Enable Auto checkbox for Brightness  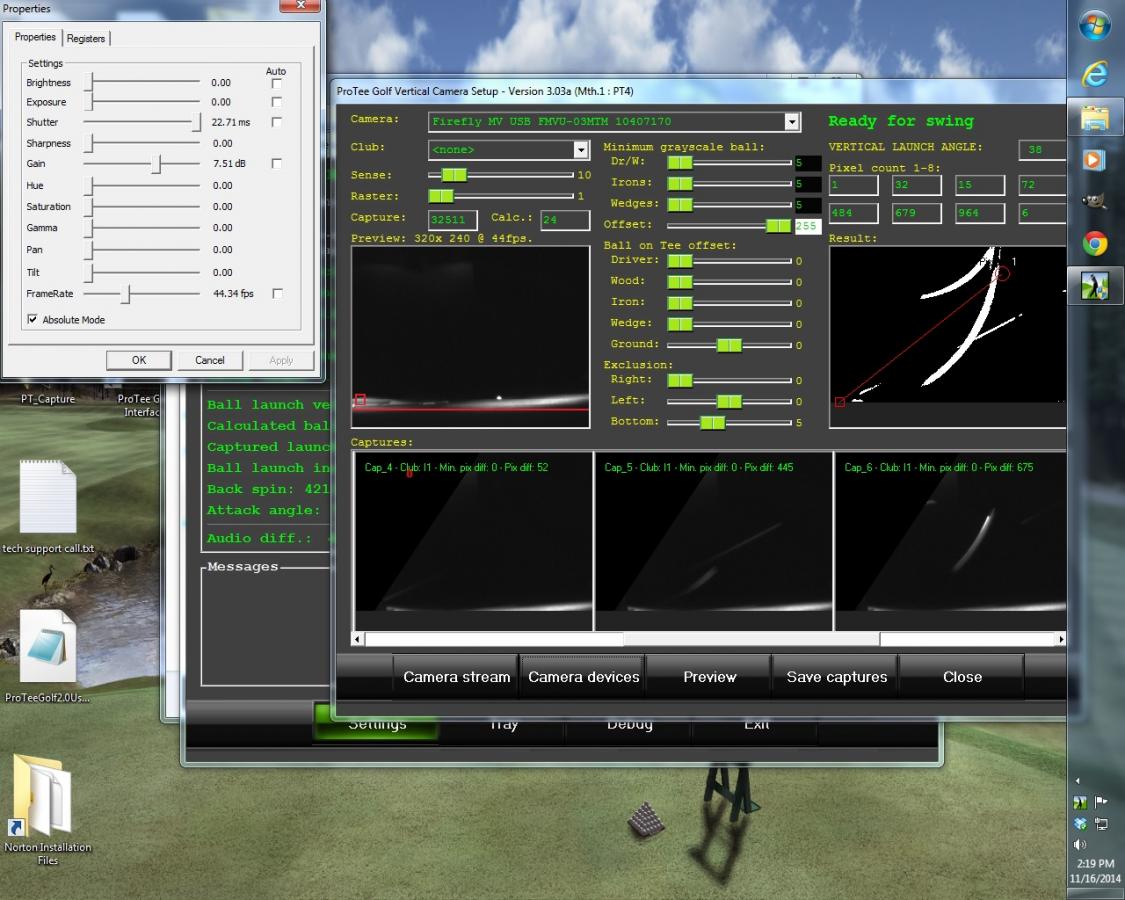[277, 83]
